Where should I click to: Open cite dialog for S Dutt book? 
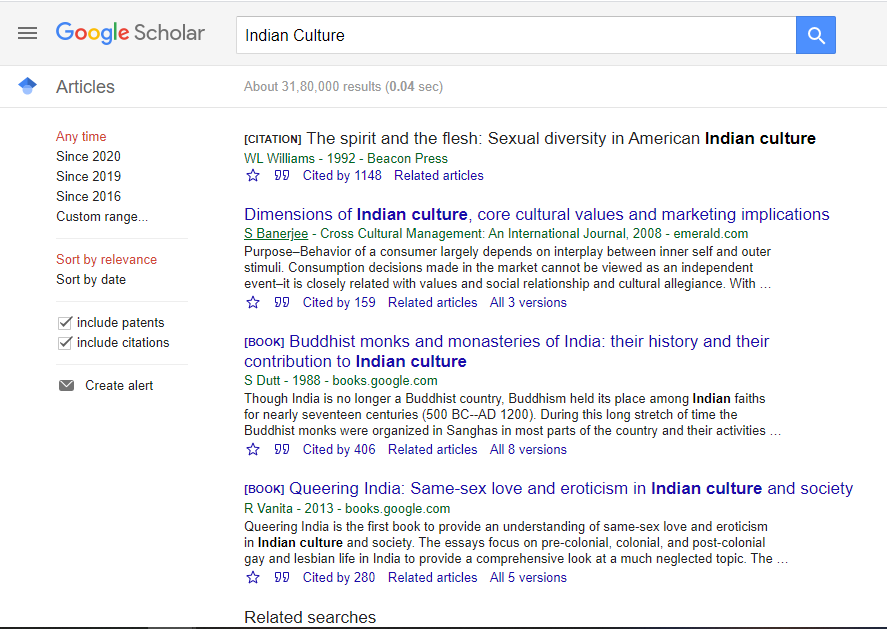coord(282,450)
